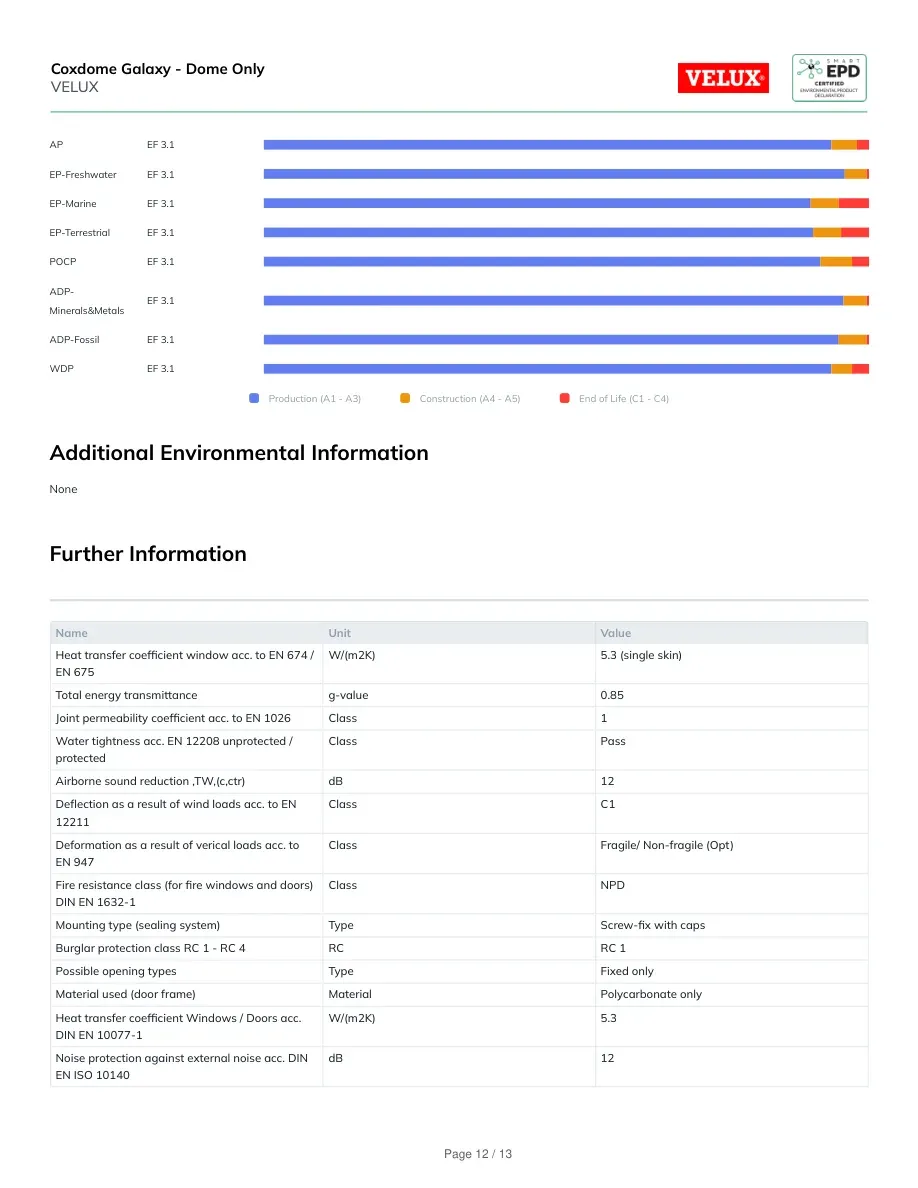Click the orange Construction (A4 - A5) legend marker
918x1188 pixels.
click(405, 399)
